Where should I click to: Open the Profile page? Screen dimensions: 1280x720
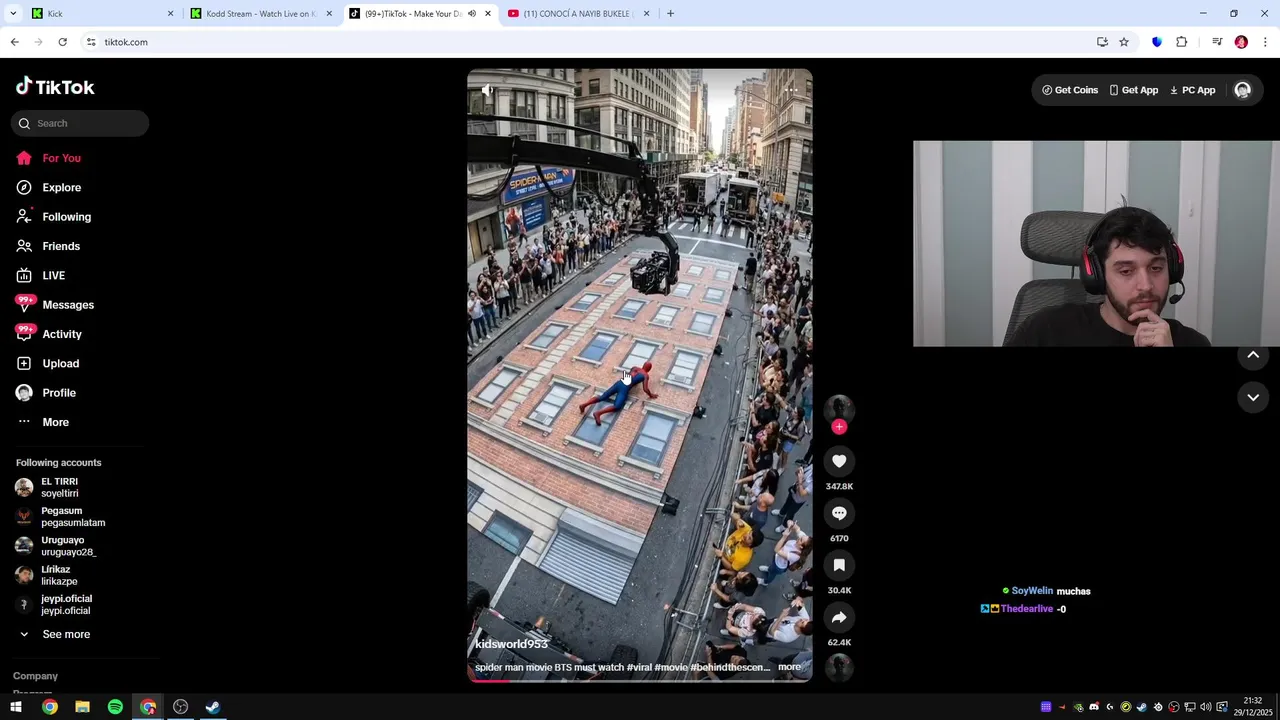[x=45, y=393]
